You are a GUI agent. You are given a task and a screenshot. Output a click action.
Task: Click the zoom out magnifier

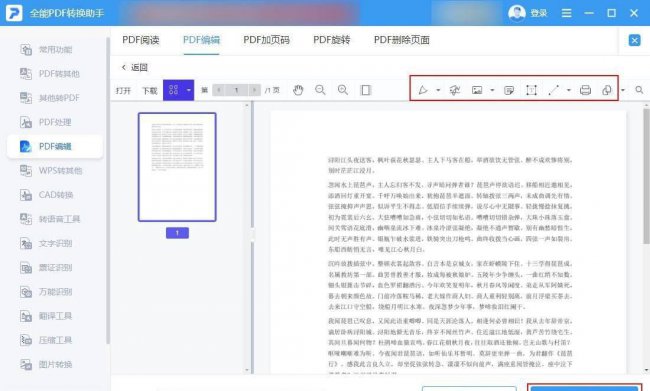pos(320,90)
